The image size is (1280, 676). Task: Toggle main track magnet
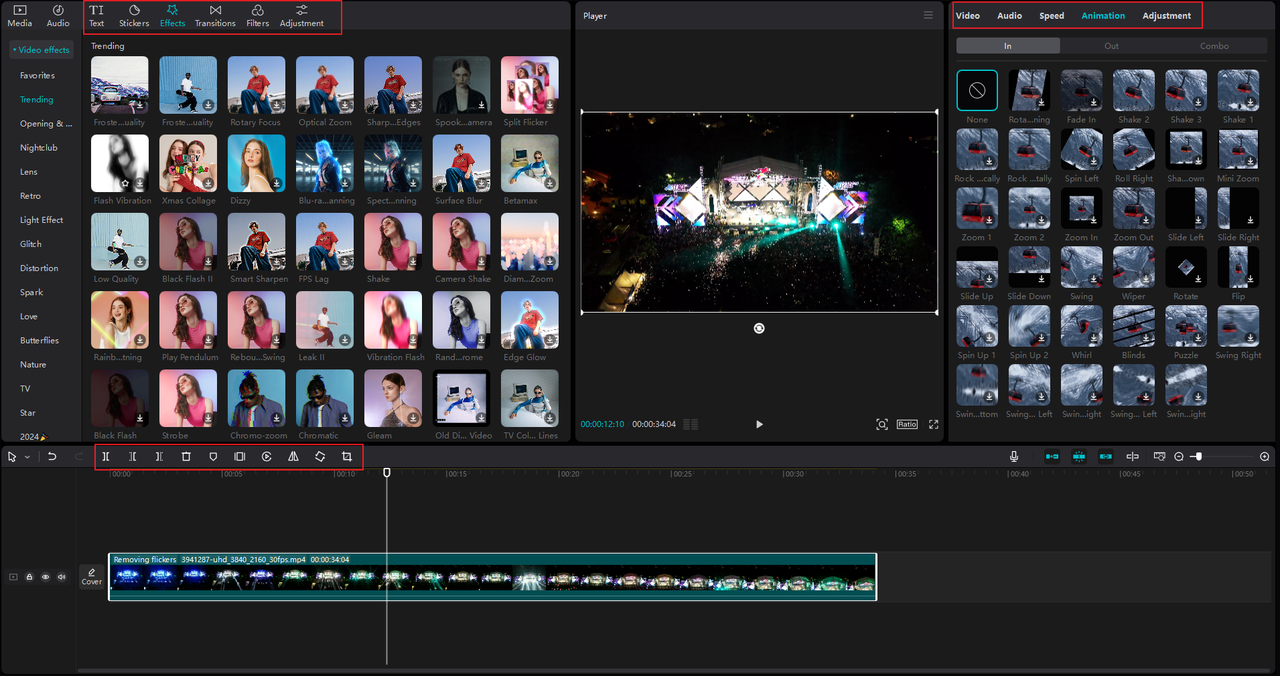[x=1052, y=456]
